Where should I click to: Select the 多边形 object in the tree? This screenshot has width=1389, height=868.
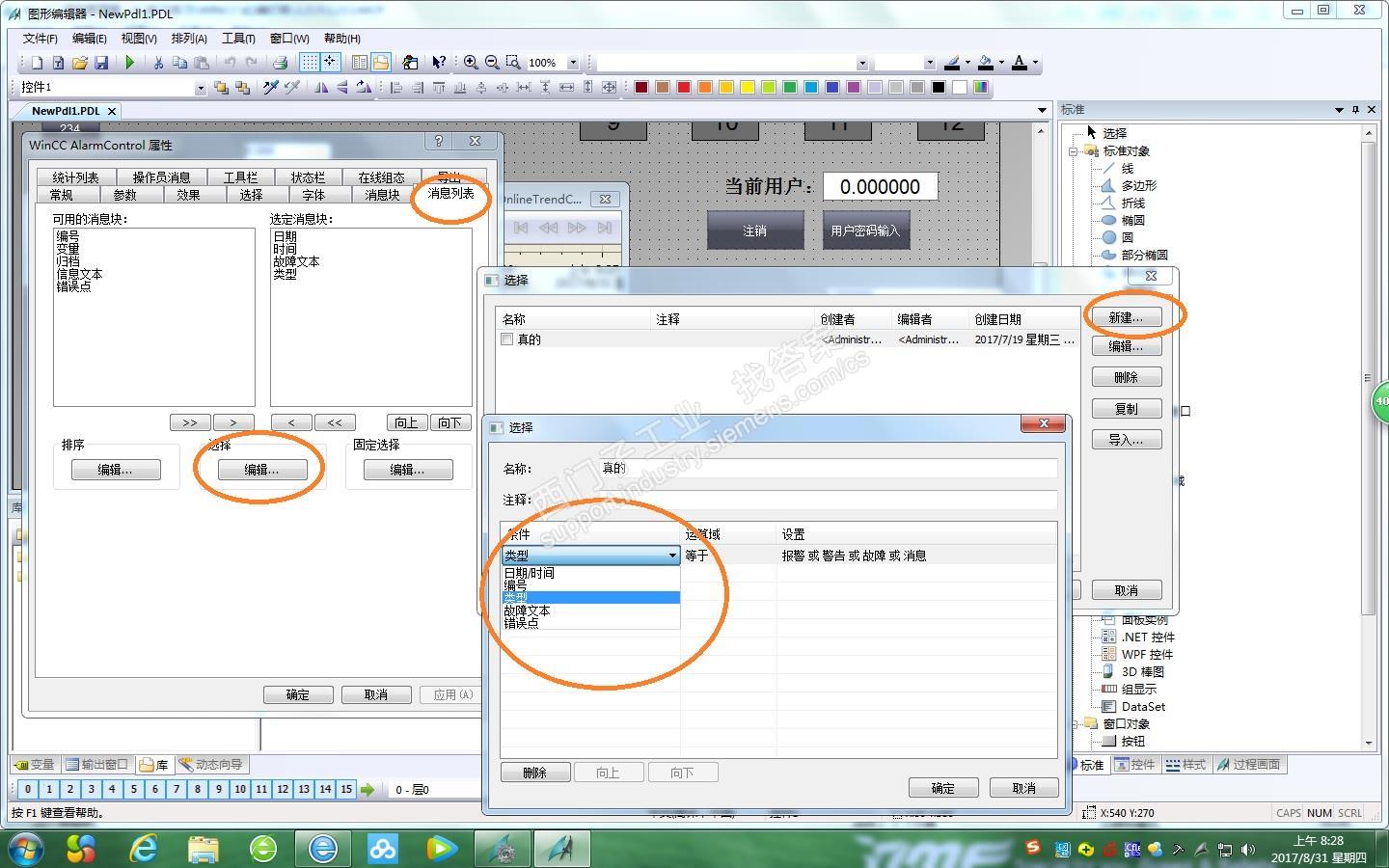click(x=1138, y=185)
